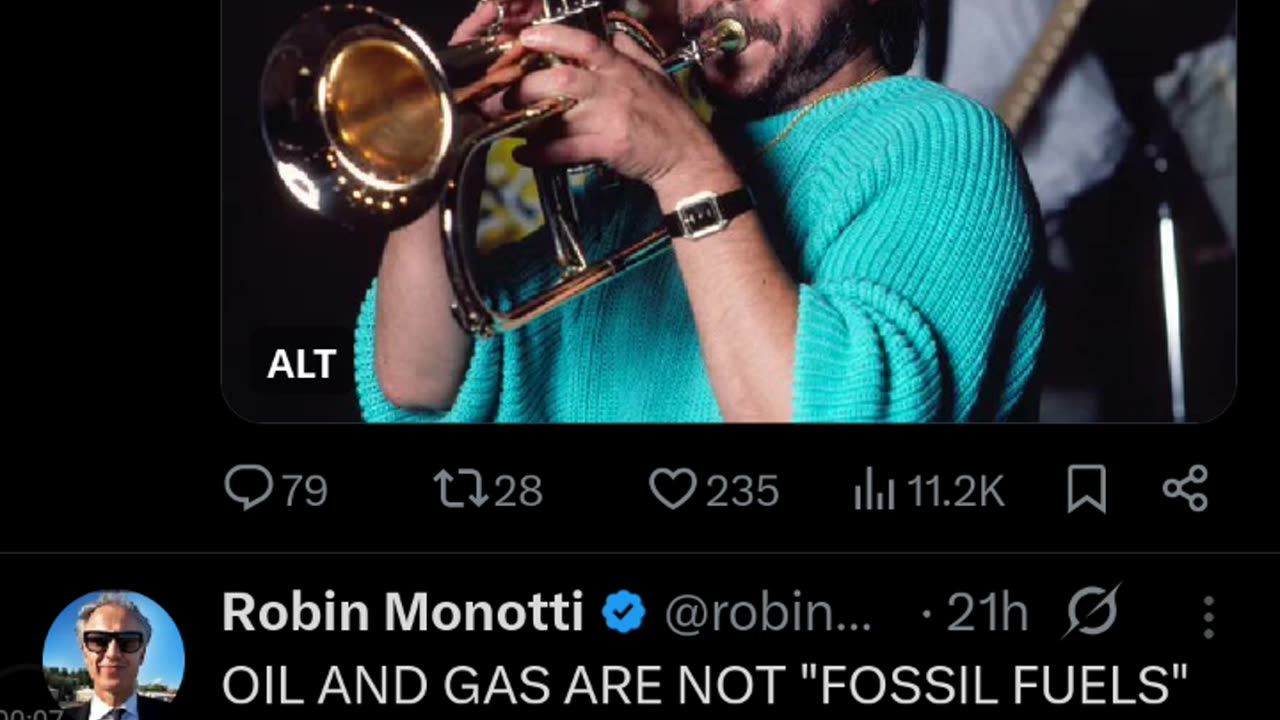Open the OIL AND GAS tweet text

click(x=705, y=686)
